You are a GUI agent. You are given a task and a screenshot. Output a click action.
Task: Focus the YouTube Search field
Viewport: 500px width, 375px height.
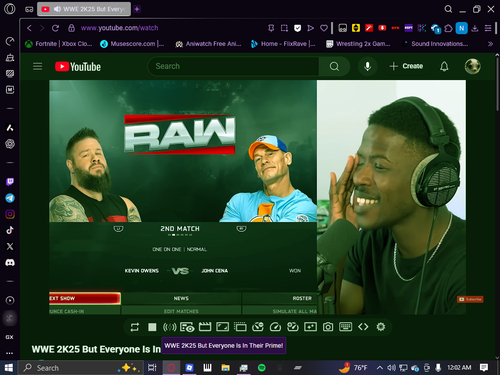(x=233, y=66)
